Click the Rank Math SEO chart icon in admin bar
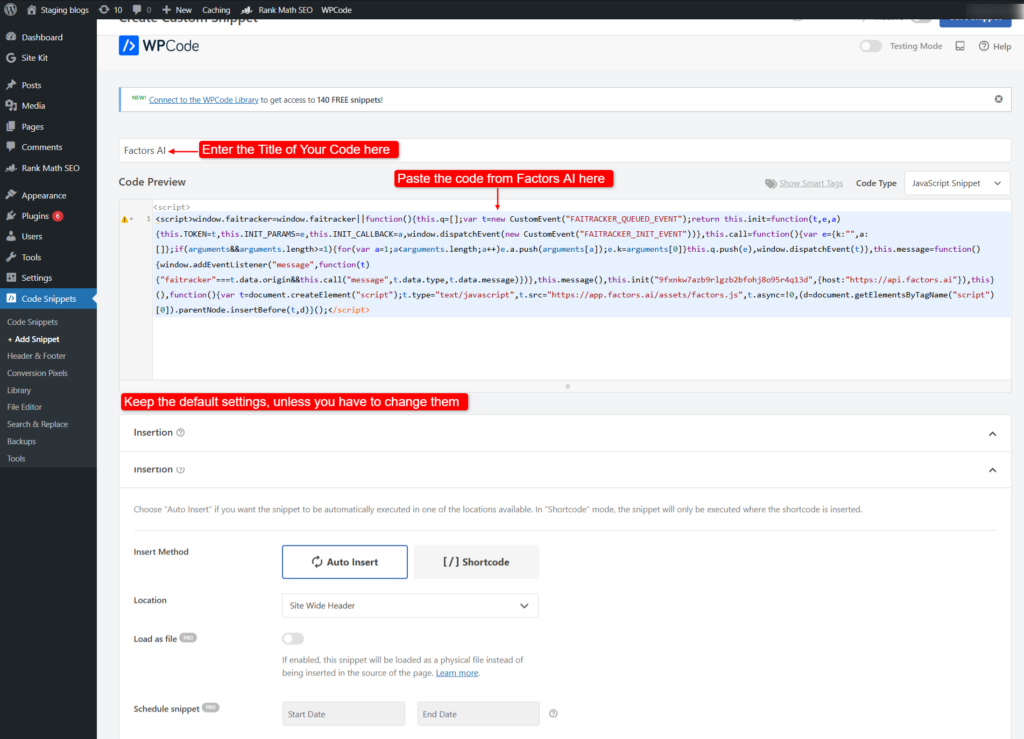Screen dimensions: 1024x739 (x=247, y=10)
